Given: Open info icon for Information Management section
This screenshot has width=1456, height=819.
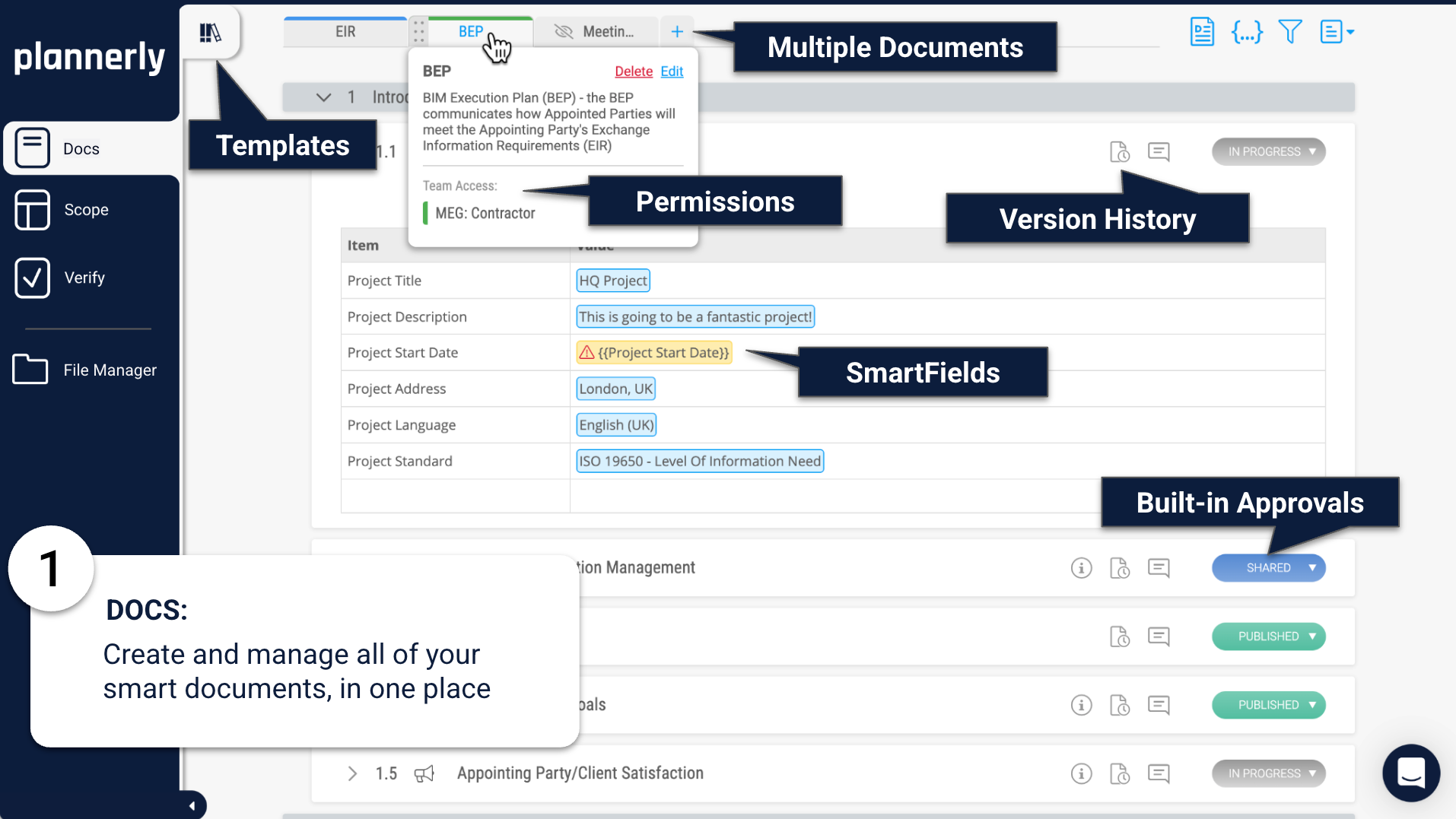Looking at the screenshot, I should [1081, 568].
